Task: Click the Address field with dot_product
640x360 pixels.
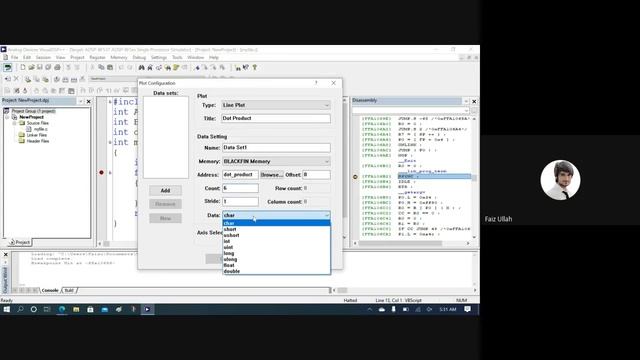Action: click(240, 175)
